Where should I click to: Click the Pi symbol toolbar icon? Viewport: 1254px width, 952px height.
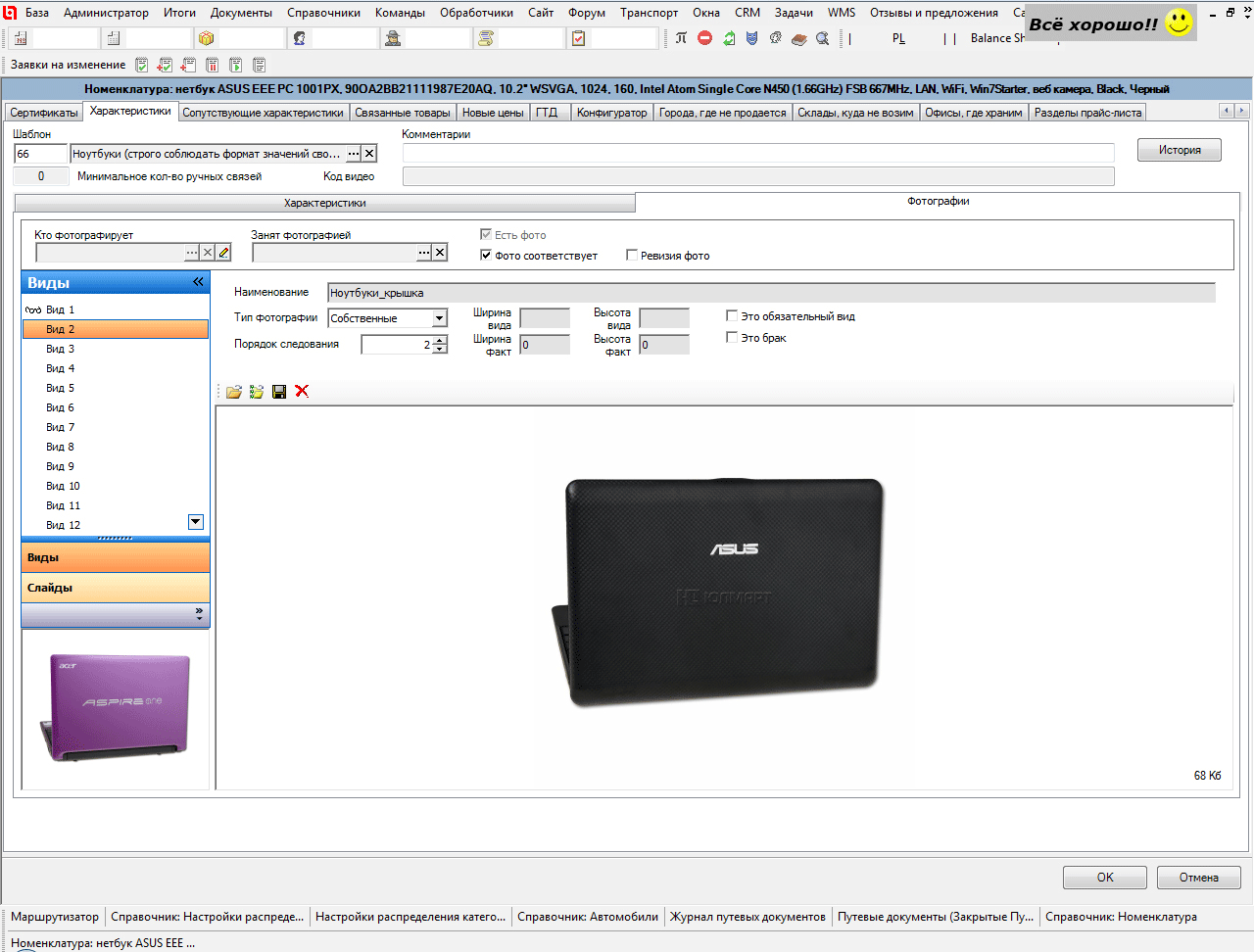tap(682, 38)
